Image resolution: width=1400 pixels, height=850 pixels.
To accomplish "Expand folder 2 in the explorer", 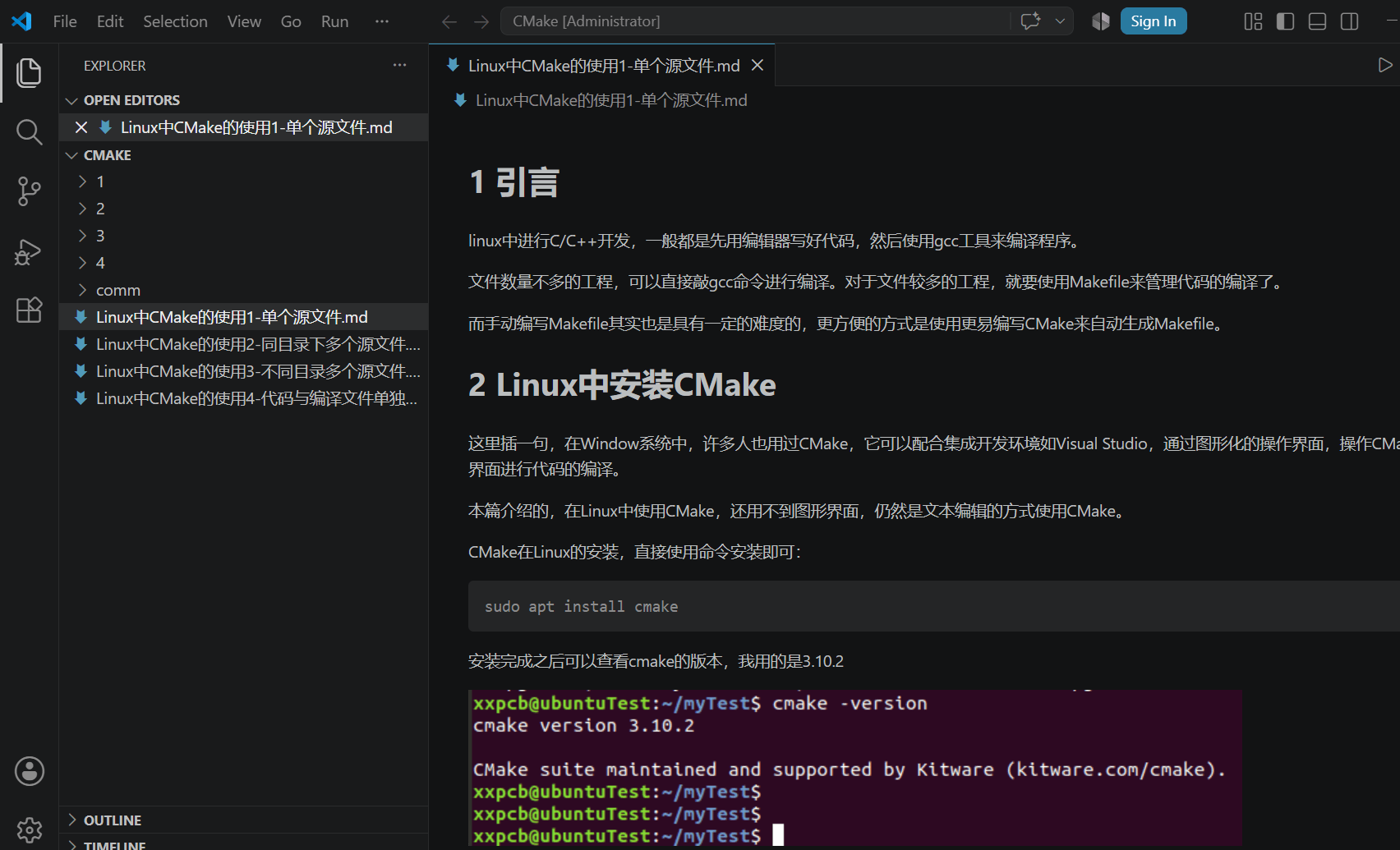I will (82, 209).
